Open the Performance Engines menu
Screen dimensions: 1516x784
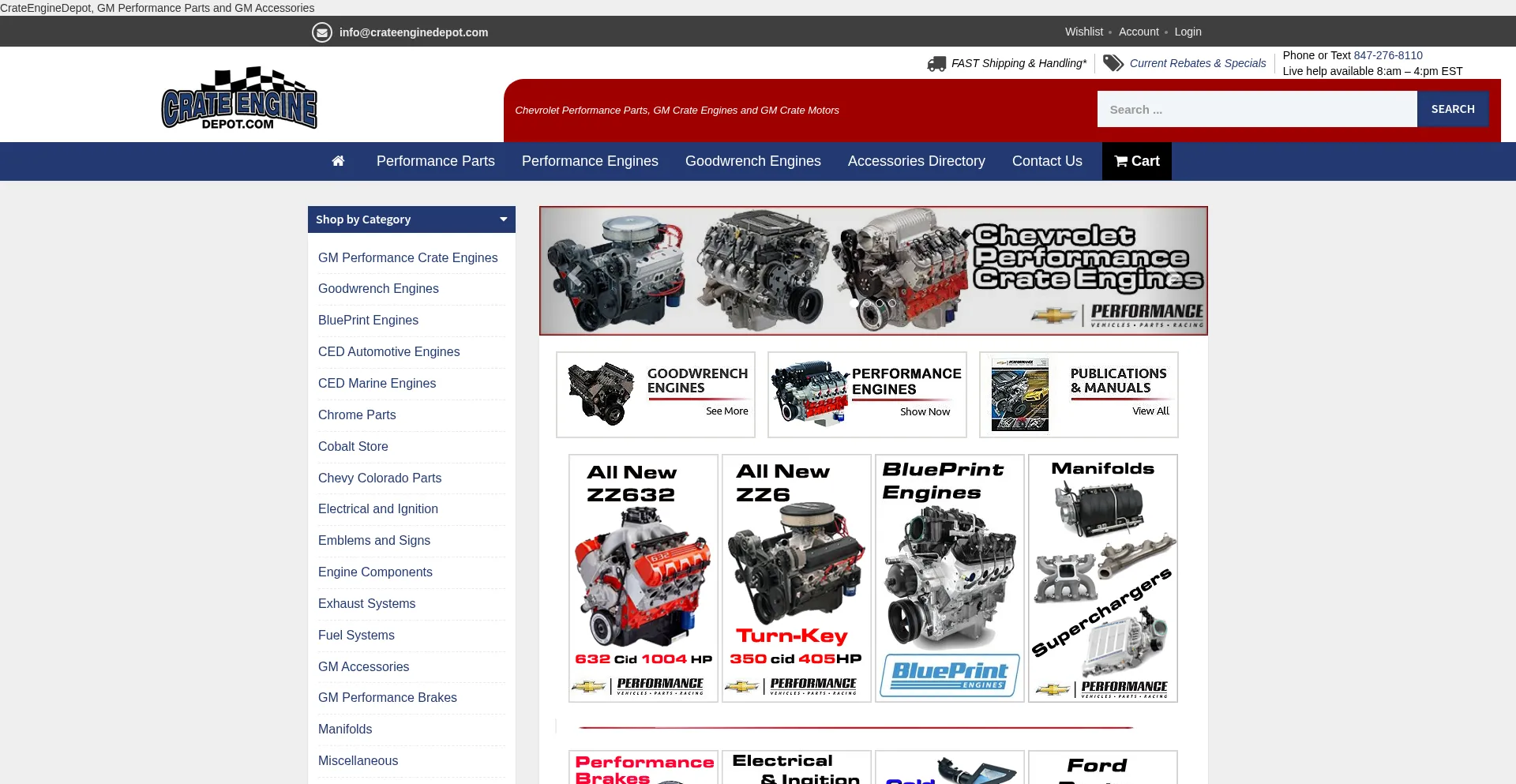click(590, 161)
